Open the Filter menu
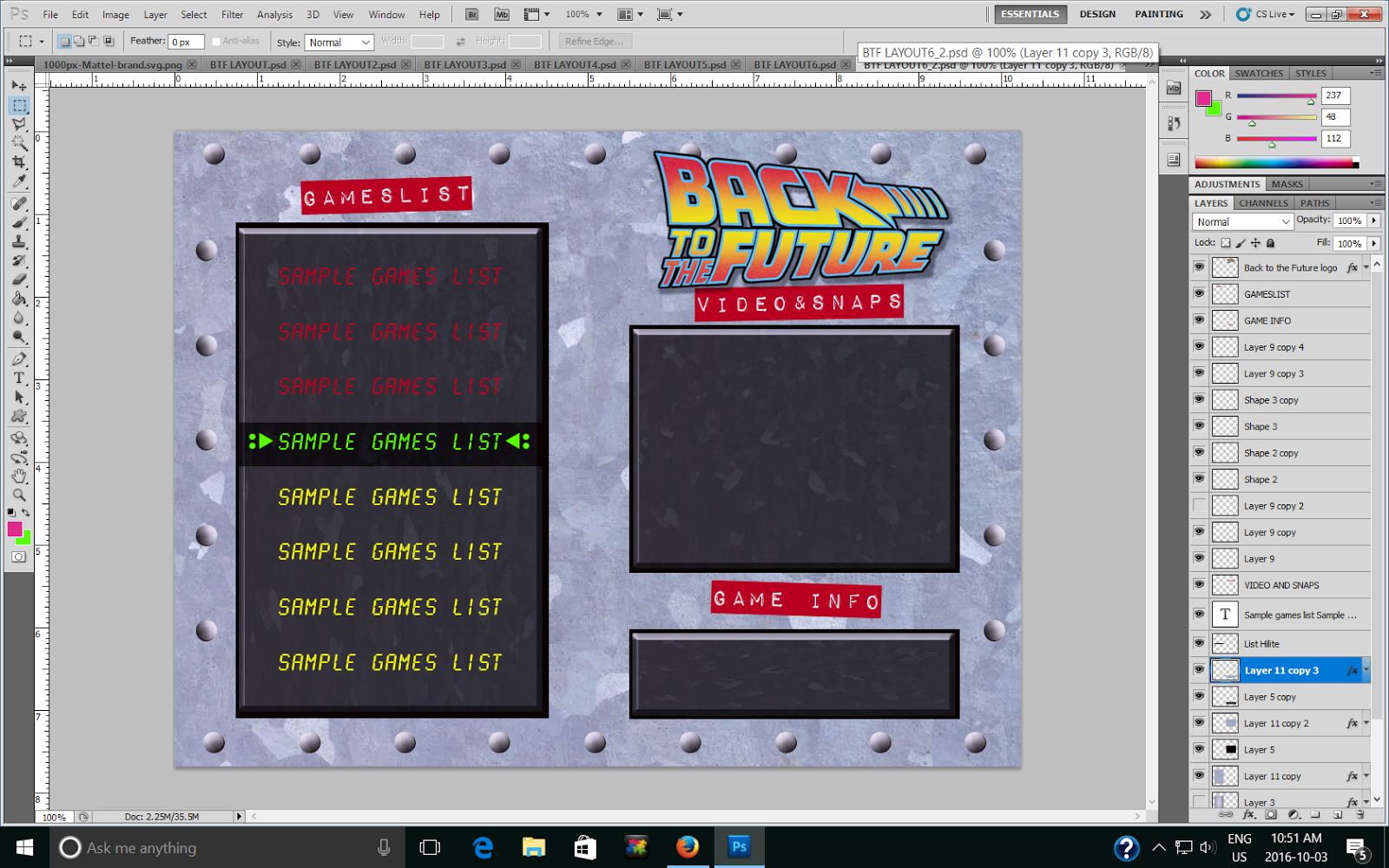 [x=231, y=14]
